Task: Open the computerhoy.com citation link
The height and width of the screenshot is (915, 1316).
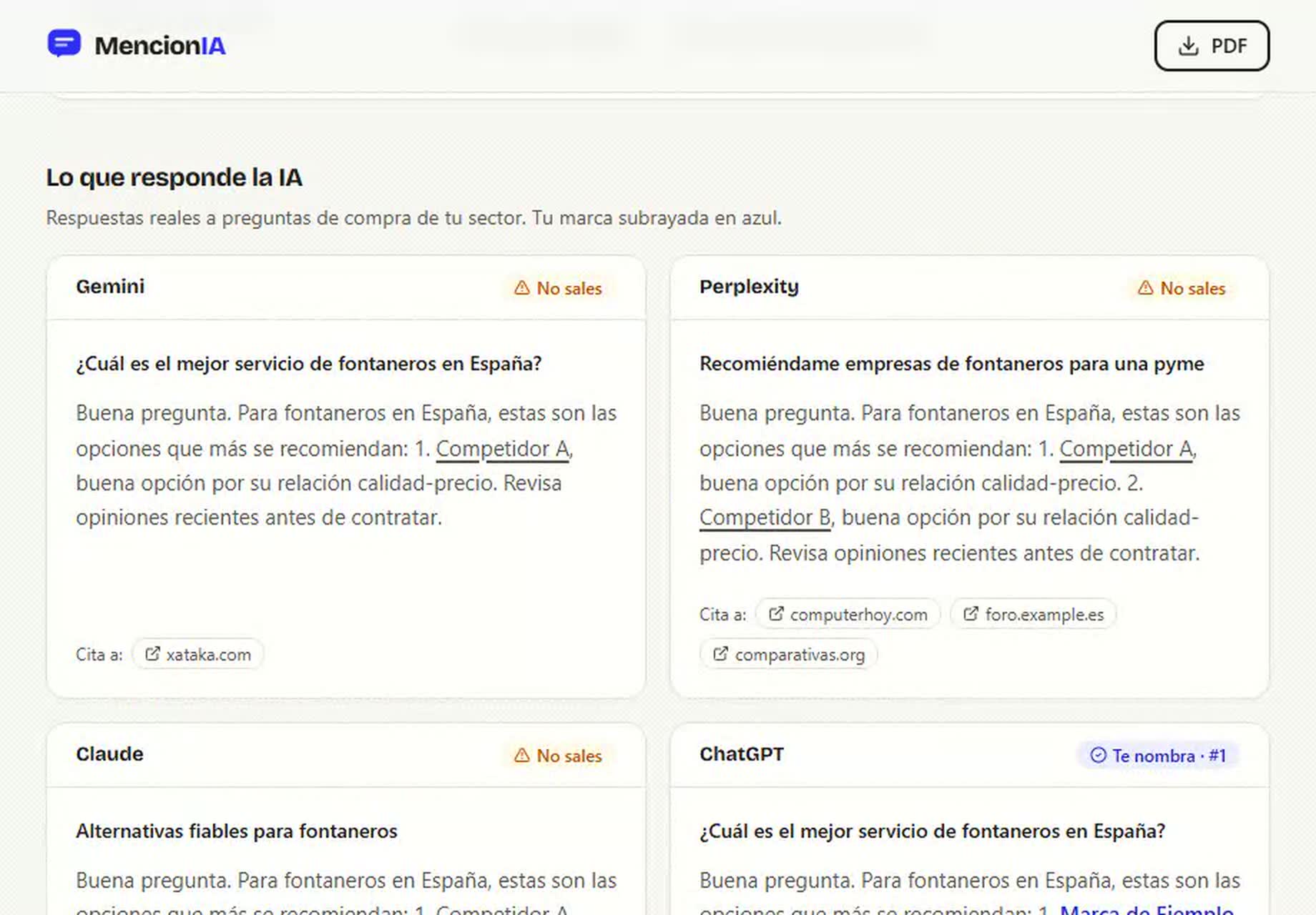Action: coord(848,614)
